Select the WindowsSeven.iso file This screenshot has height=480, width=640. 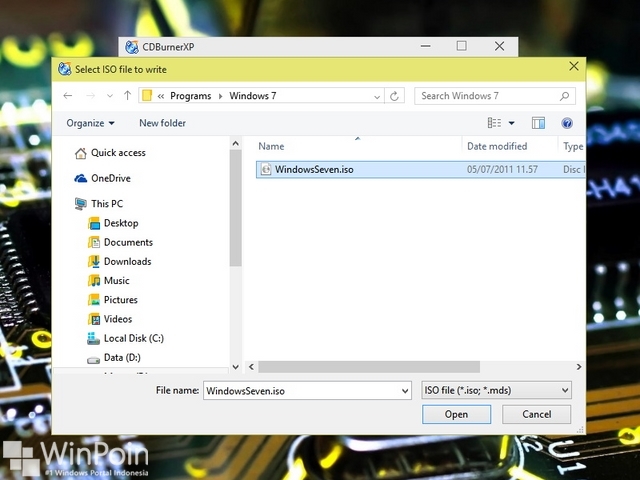(420, 169)
